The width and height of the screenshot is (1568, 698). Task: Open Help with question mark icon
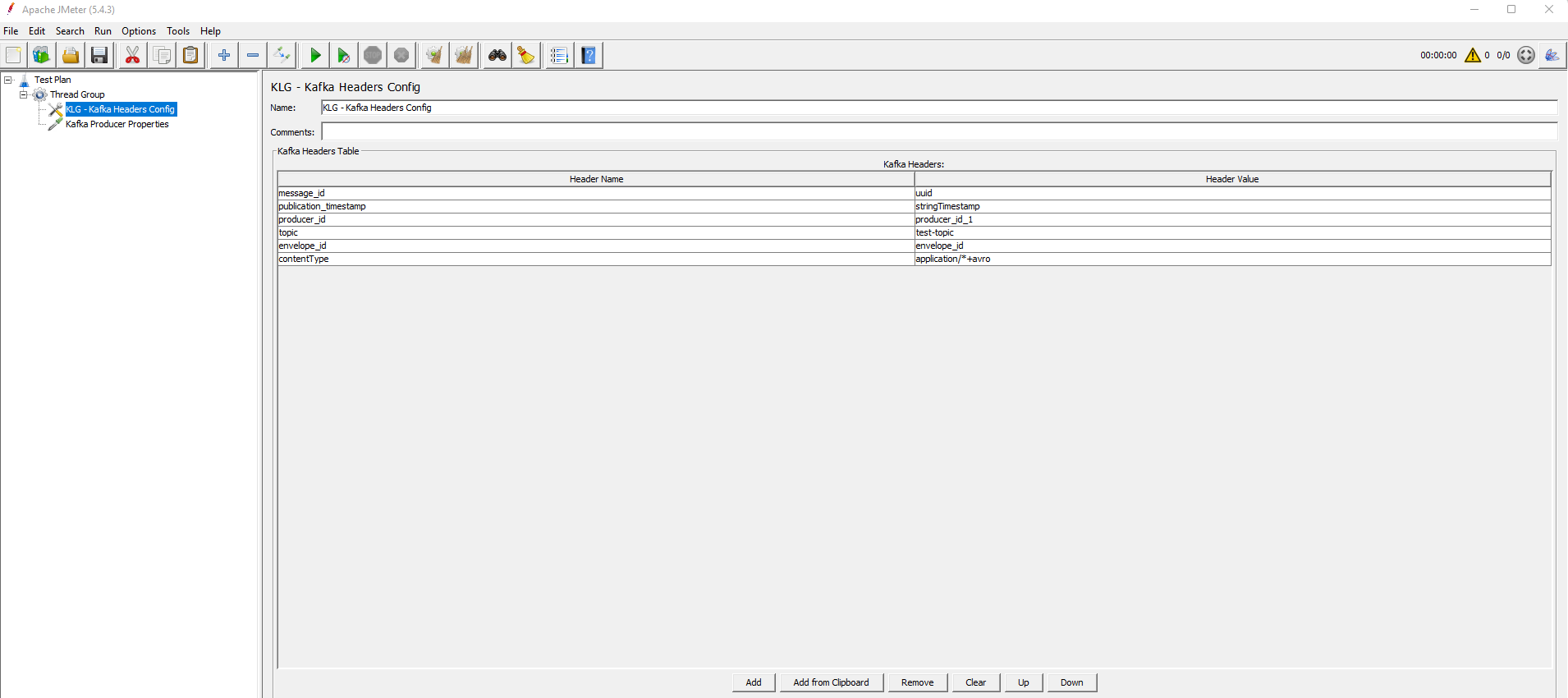[x=589, y=55]
